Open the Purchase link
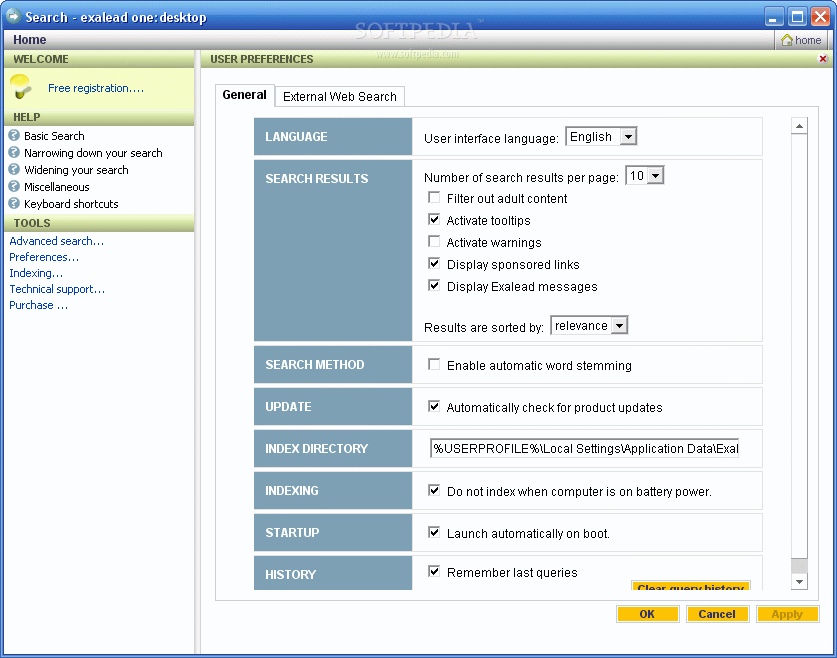This screenshot has height=658, width=837. pos(38,305)
